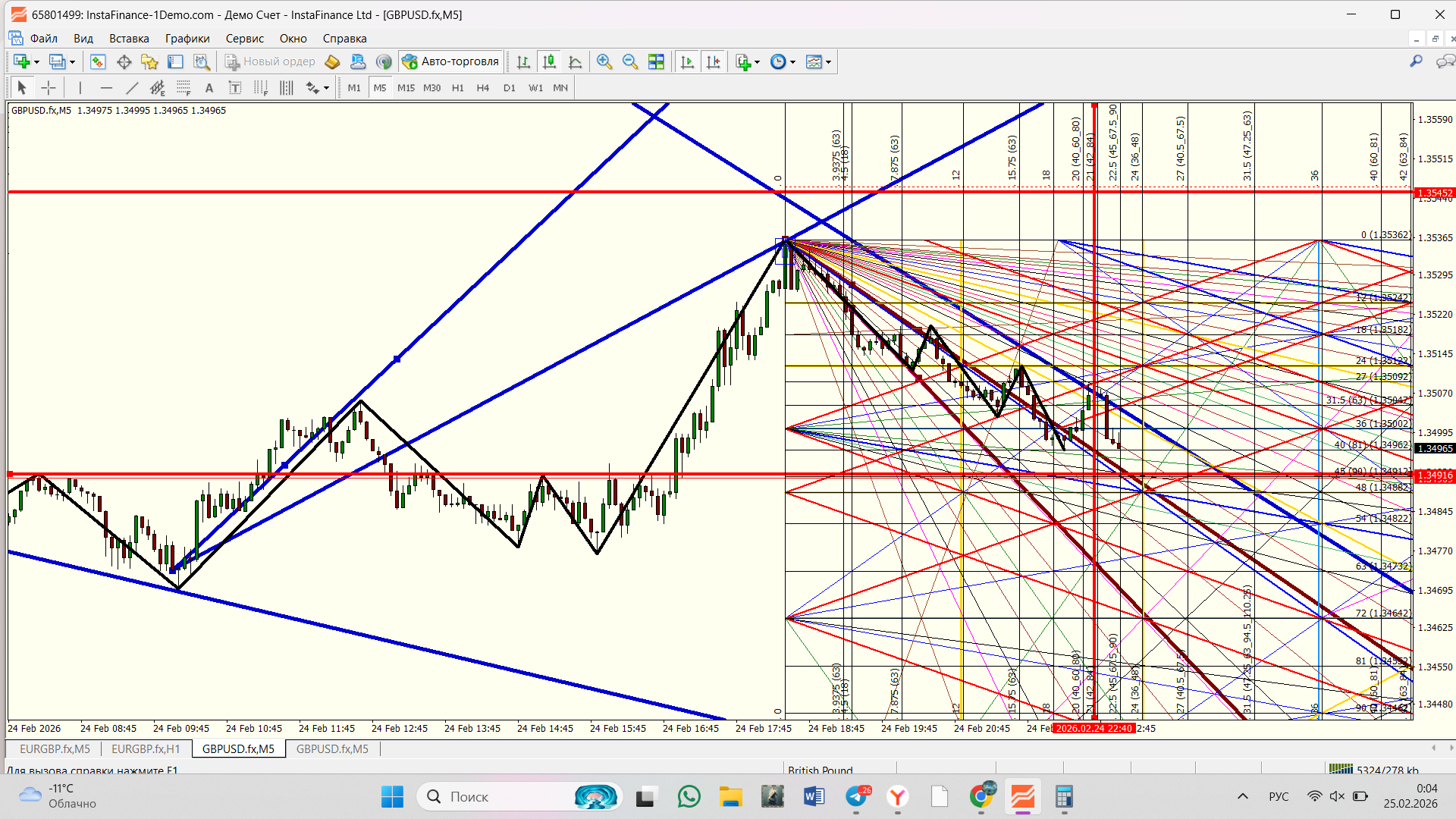Open the Navigator panel star-folder icon

[x=149, y=62]
